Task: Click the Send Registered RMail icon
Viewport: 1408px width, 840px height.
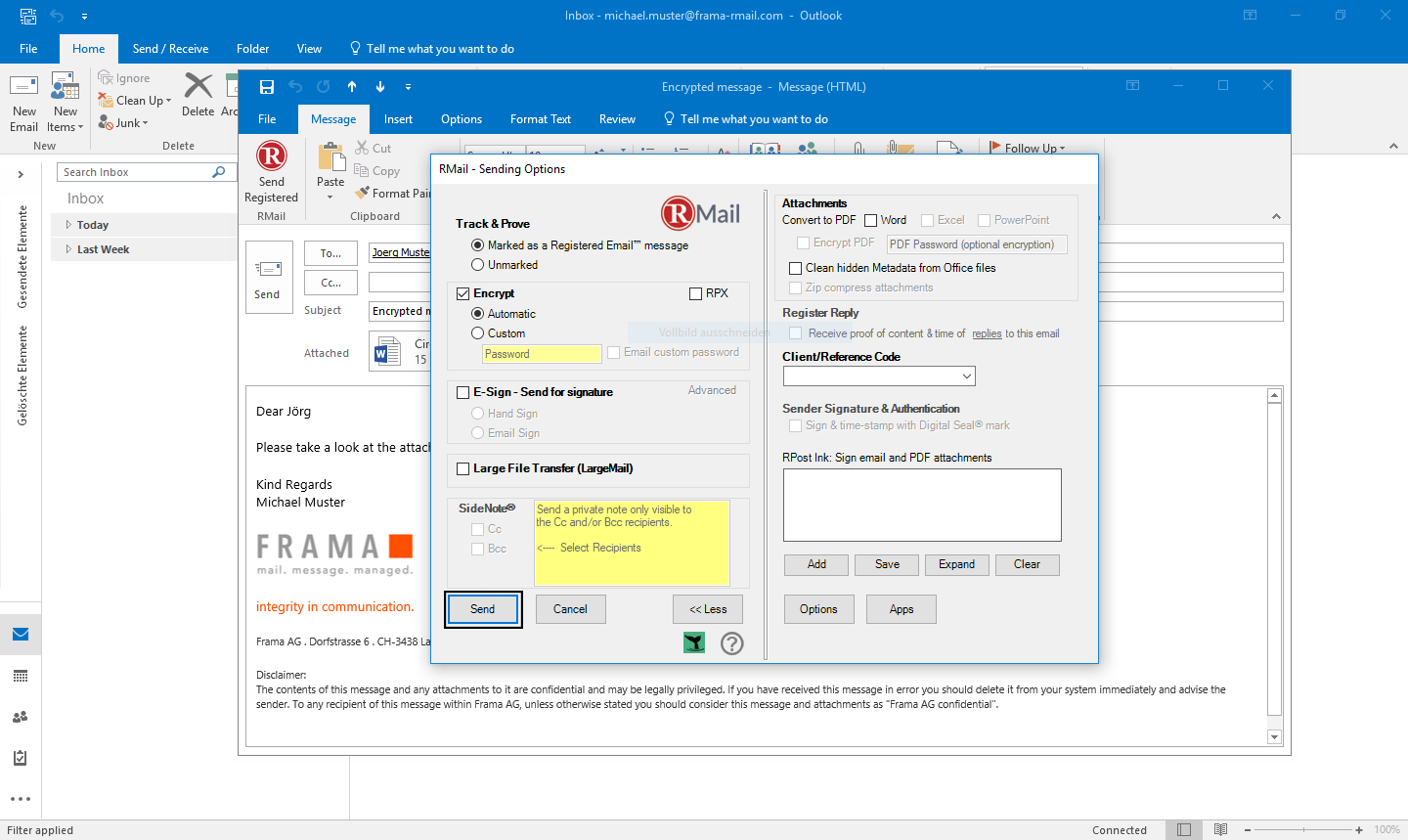Action: click(272, 156)
